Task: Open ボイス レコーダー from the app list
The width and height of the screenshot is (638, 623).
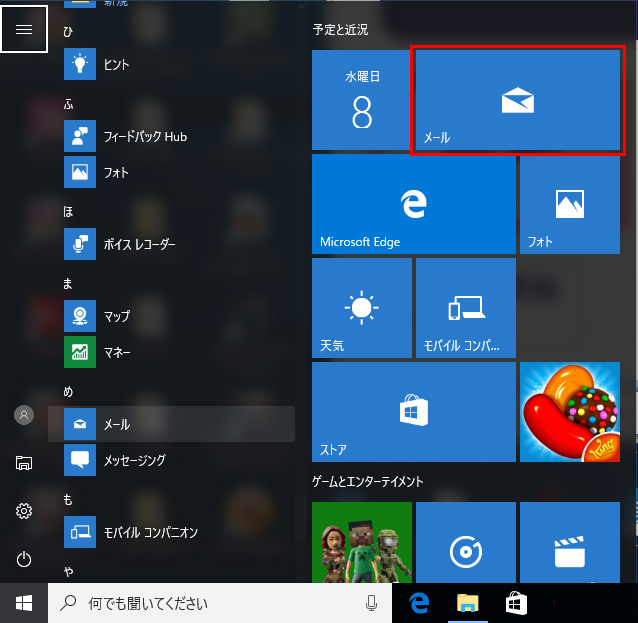Action: (x=138, y=244)
